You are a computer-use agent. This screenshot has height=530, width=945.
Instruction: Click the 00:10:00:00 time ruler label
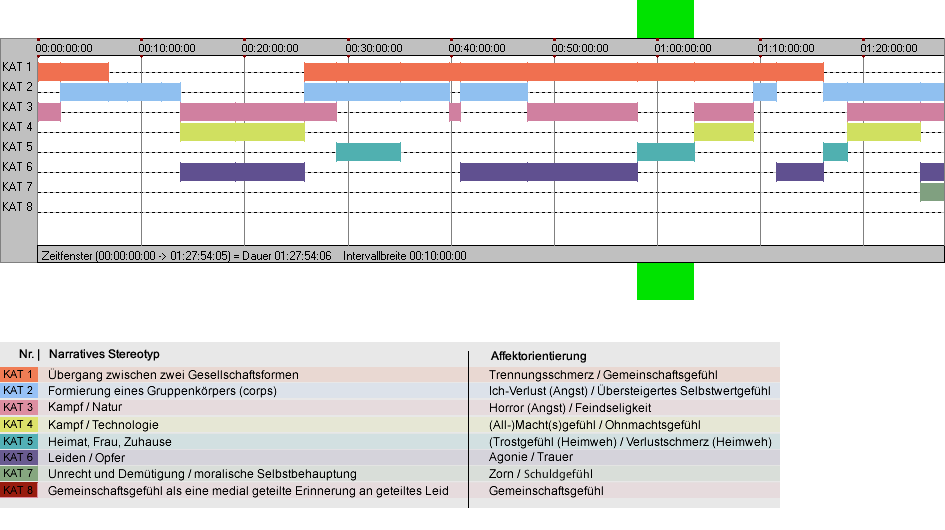coord(167,48)
